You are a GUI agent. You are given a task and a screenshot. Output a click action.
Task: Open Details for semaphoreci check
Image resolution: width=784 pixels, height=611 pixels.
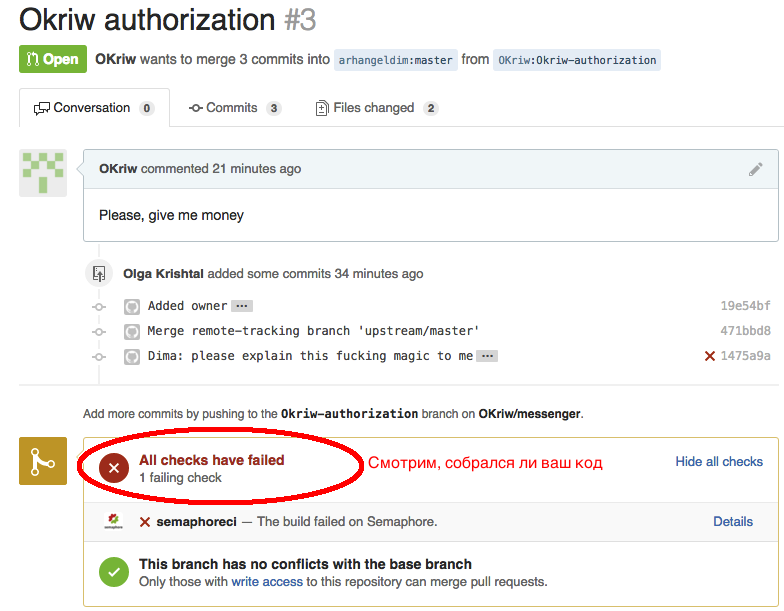pyautogui.click(x=732, y=522)
